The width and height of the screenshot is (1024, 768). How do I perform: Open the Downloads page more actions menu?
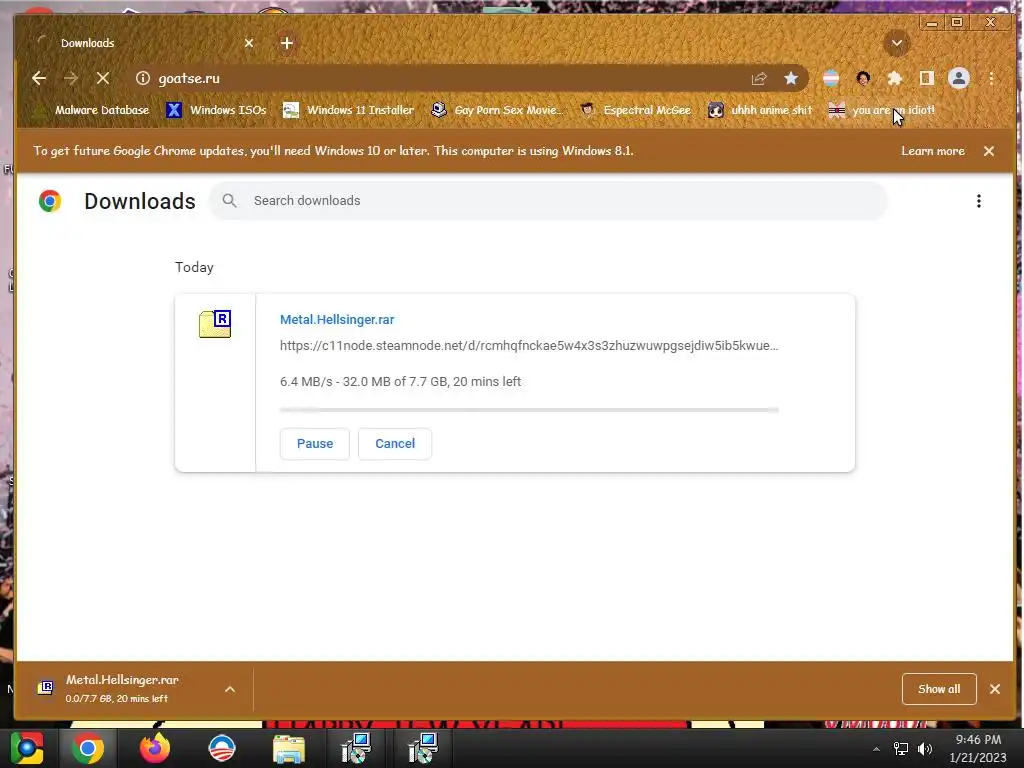[978, 200]
